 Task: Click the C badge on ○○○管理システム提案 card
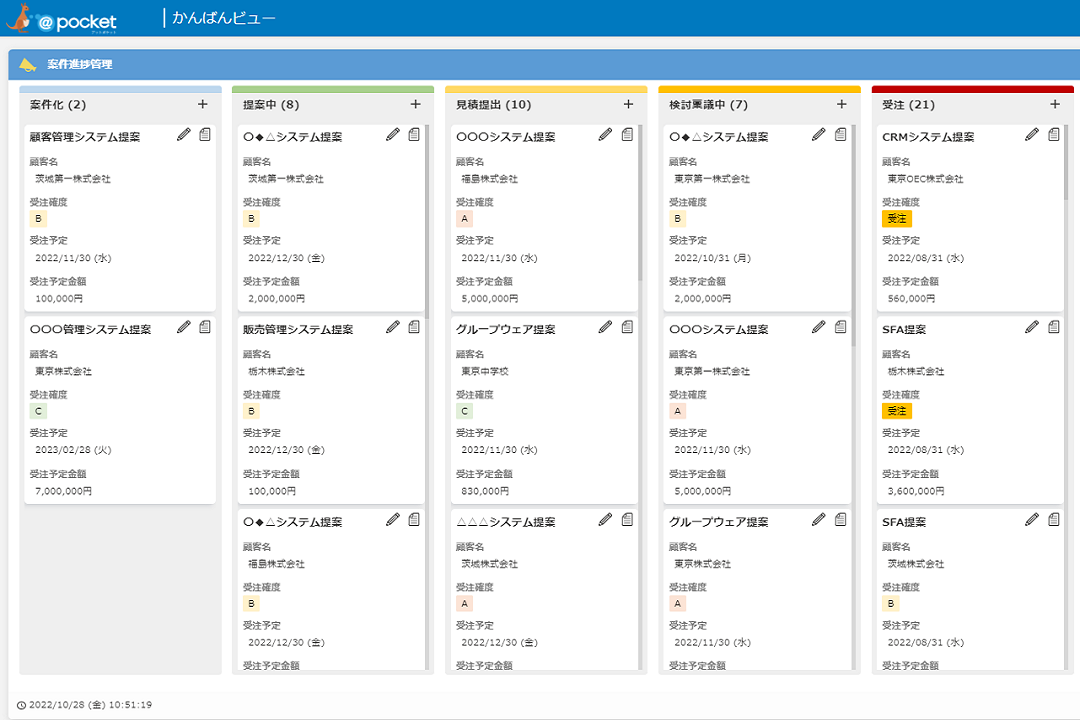coord(39,411)
